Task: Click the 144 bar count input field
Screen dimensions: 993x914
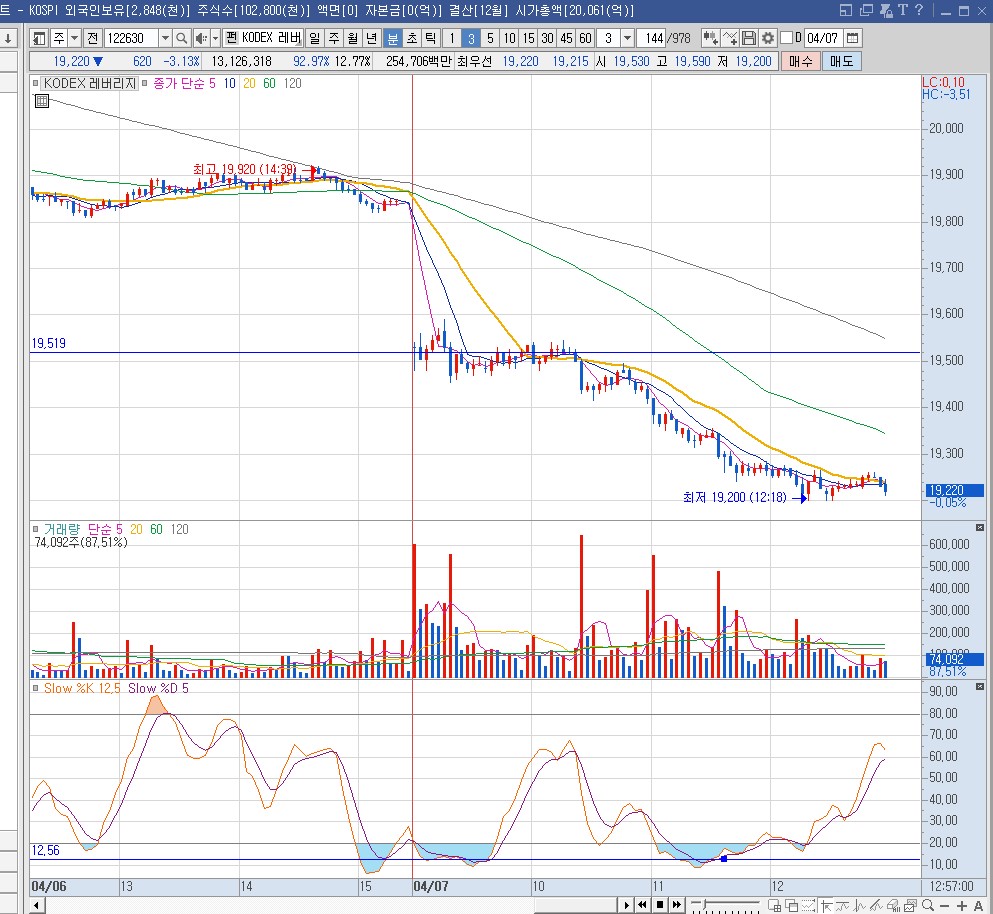Action: pos(652,38)
